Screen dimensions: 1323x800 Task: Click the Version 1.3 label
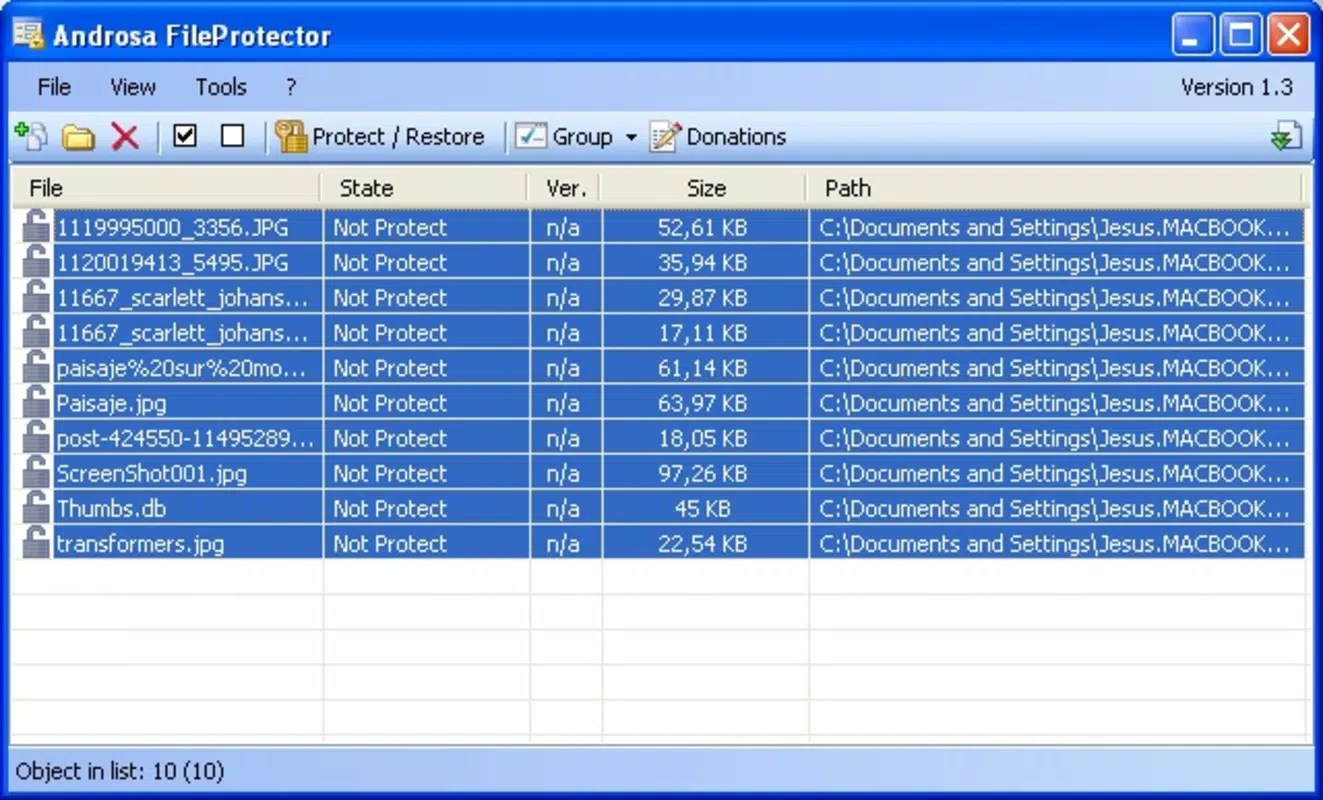coord(1237,87)
